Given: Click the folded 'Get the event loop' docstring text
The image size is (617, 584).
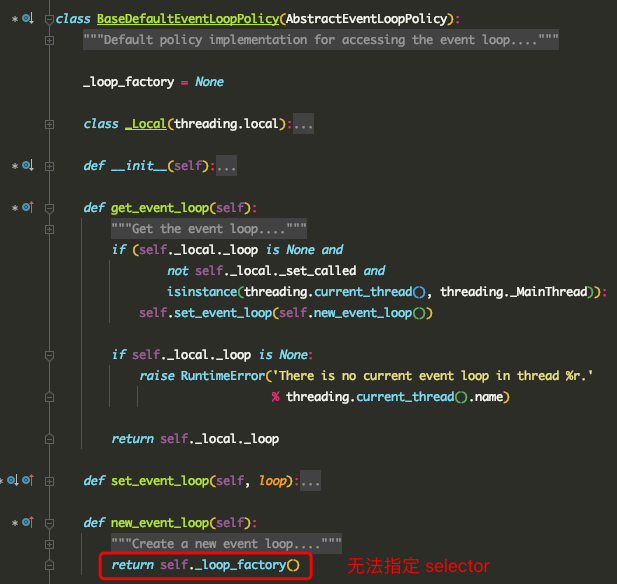Looking at the screenshot, I should coord(209,229).
